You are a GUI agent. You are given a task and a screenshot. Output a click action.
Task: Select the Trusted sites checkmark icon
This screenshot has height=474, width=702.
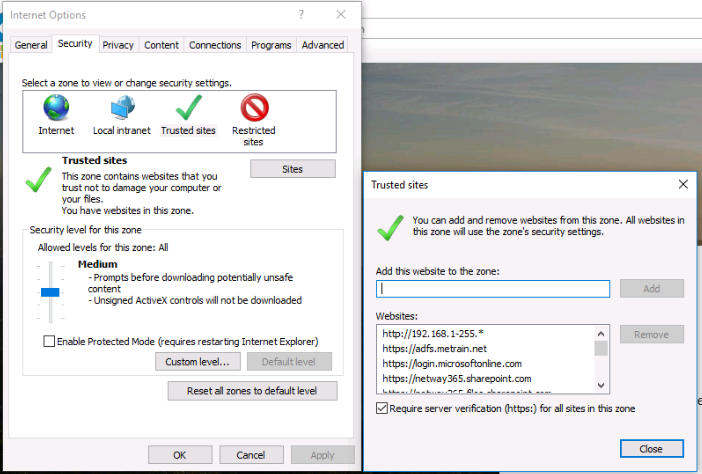(x=188, y=108)
